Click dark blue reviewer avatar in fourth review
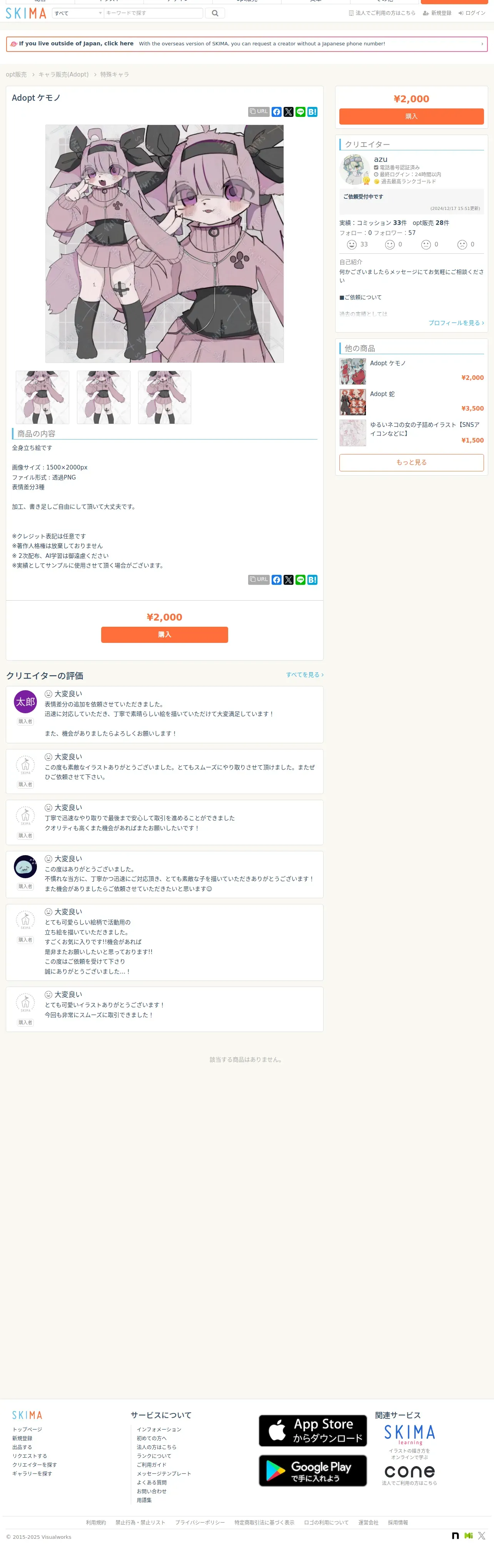 tap(25, 867)
